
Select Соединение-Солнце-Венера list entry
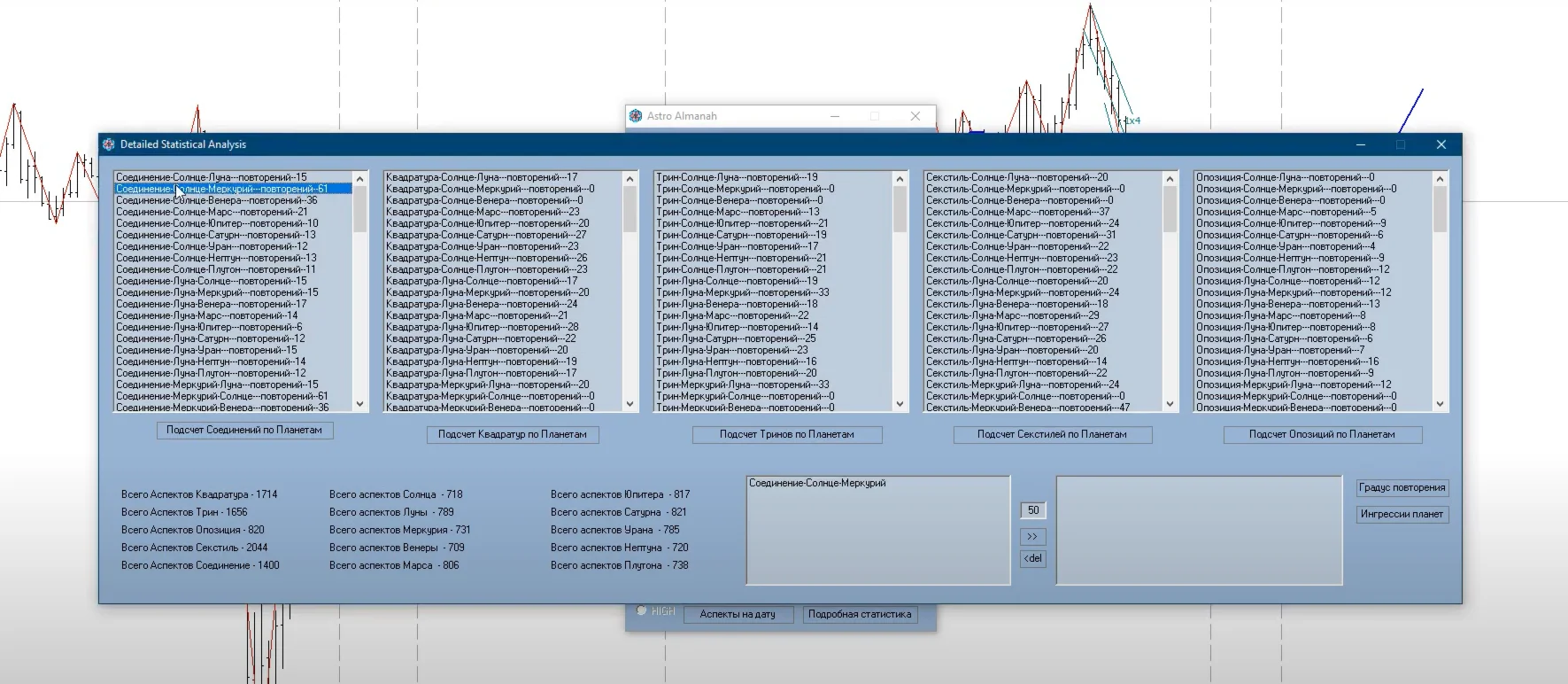click(217, 200)
